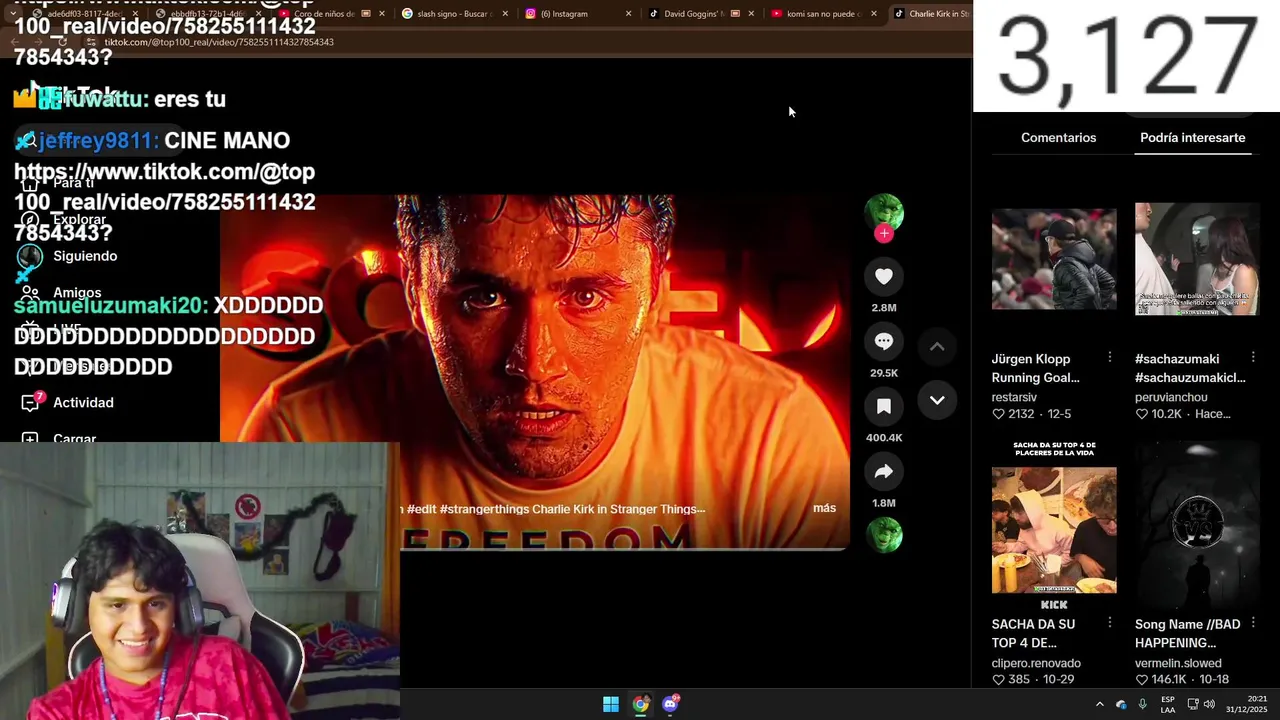The width and height of the screenshot is (1280, 720).
Task: Open the #sachazumaki video thumbnail
Action: point(1197,259)
